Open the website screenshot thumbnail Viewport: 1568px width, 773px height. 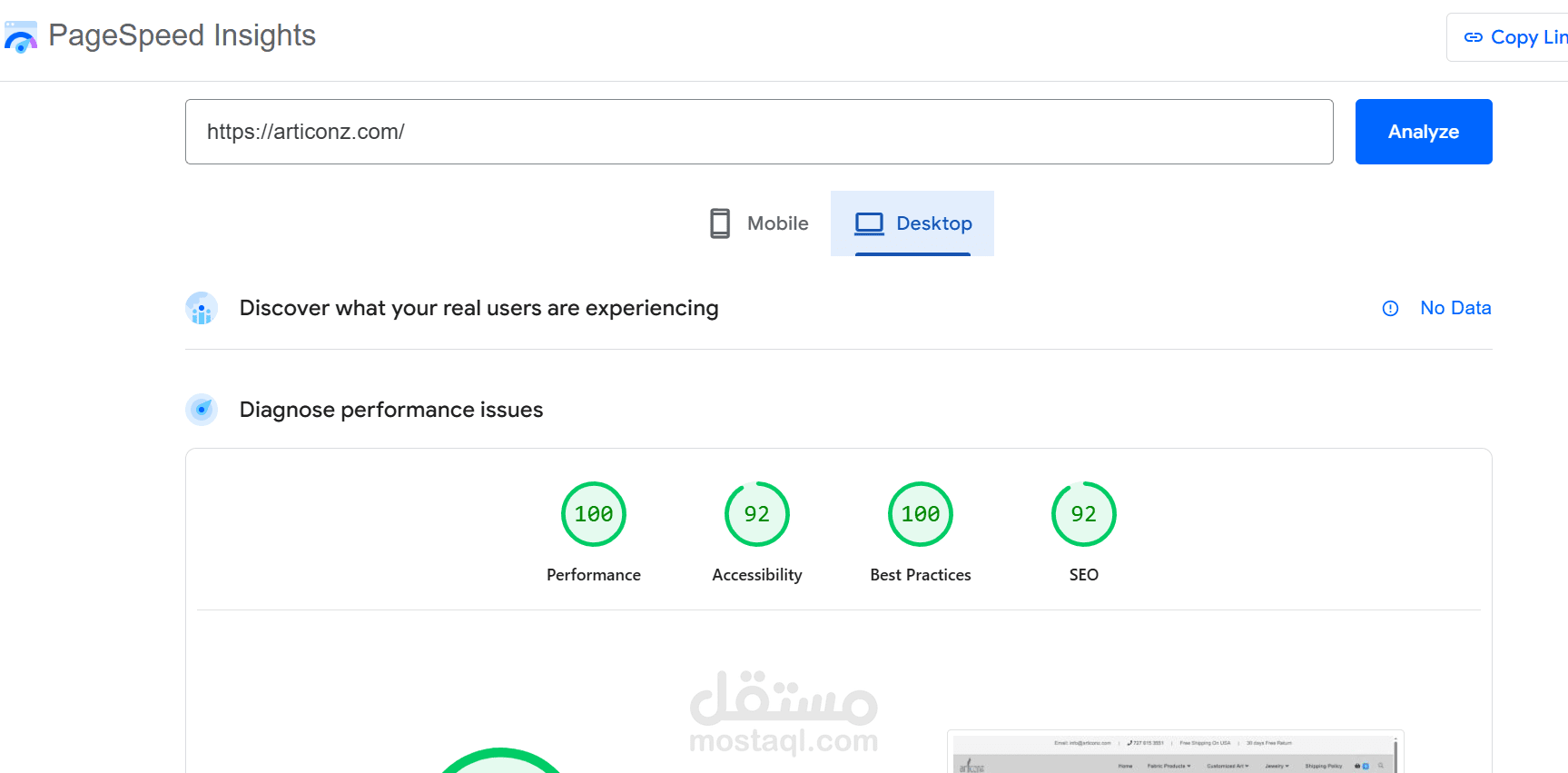point(1175,752)
